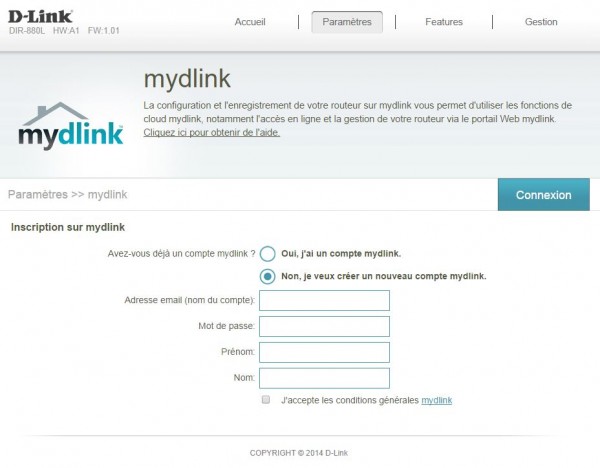Click the mydlink house logo
The height and width of the screenshot is (468, 600).
pyautogui.click(x=70, y=126)
